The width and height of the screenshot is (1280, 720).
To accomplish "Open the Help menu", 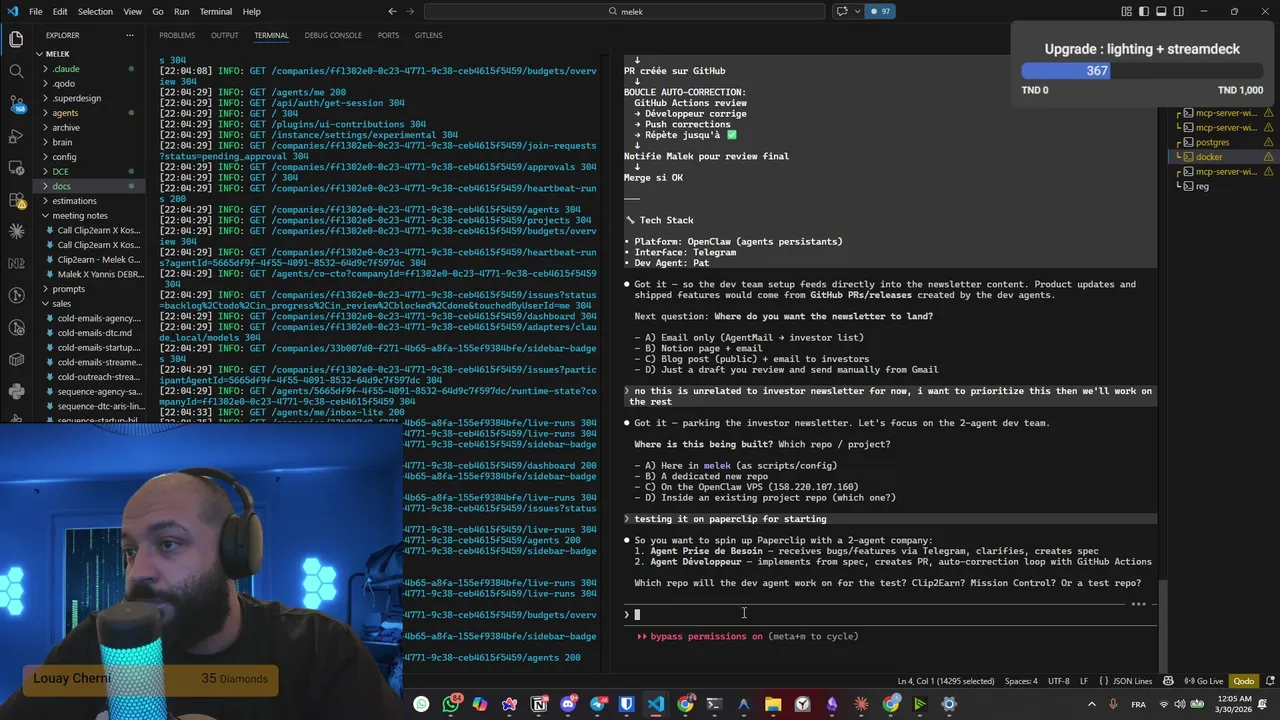I will point(251,11).
